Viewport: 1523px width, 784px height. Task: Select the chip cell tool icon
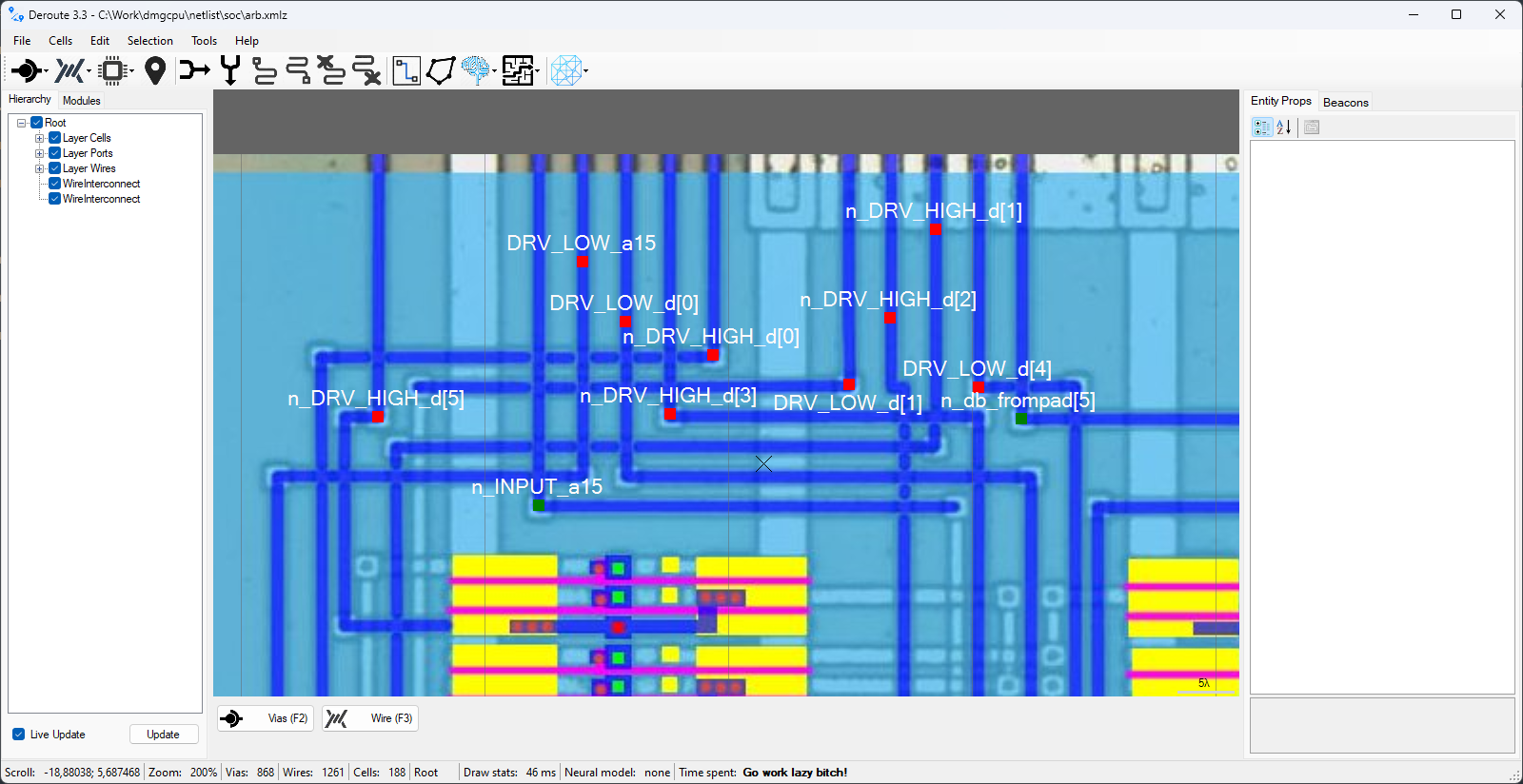pos(113,70)
